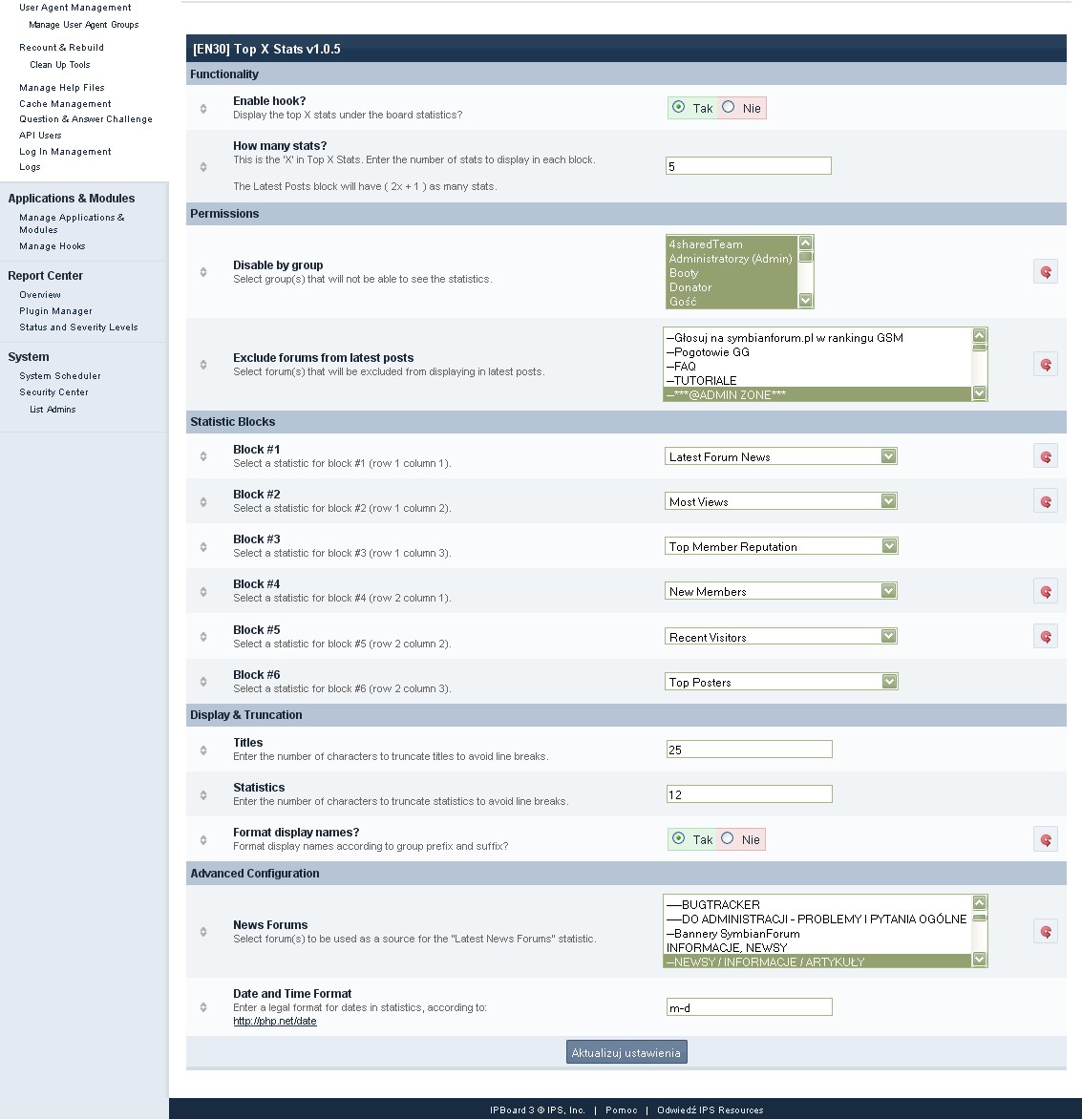Select Nie for Enable hook

click(729, 107)
